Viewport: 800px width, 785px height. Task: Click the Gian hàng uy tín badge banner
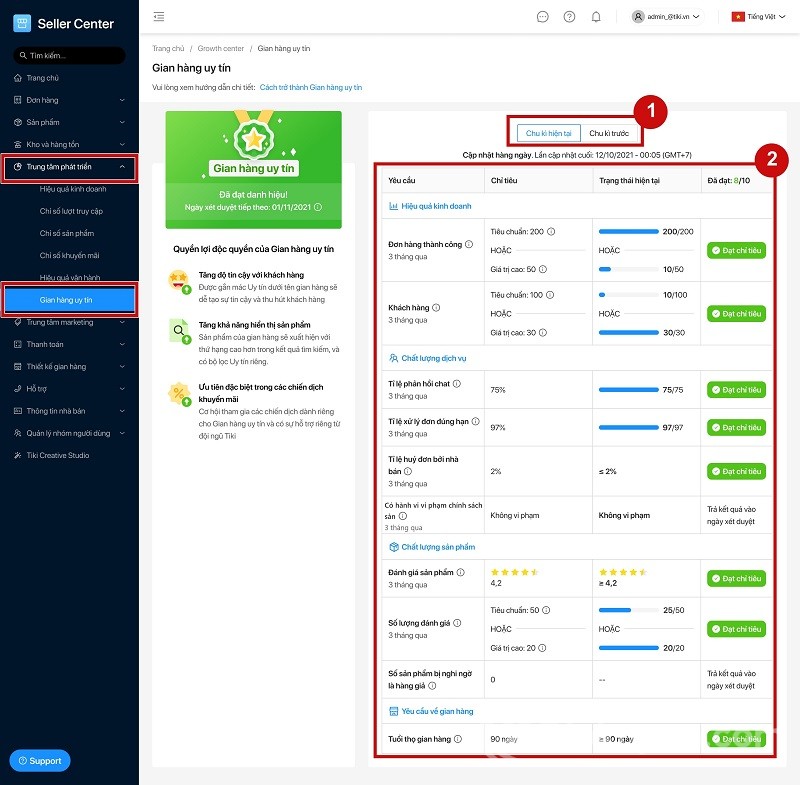254,169
